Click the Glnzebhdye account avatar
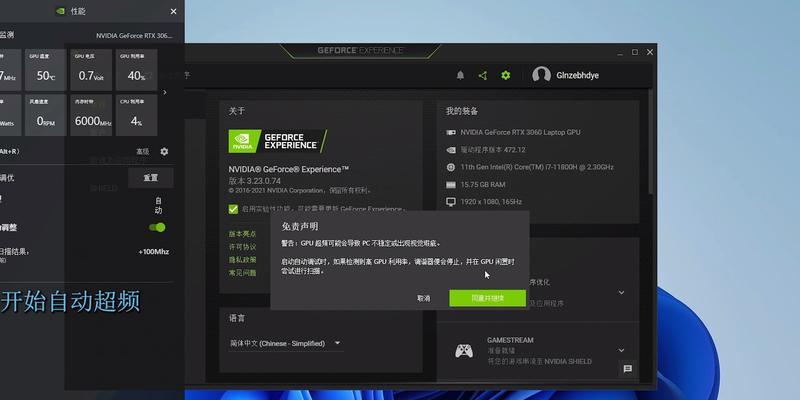Screen dimensions: 800x400 click(x=541, y=75)
